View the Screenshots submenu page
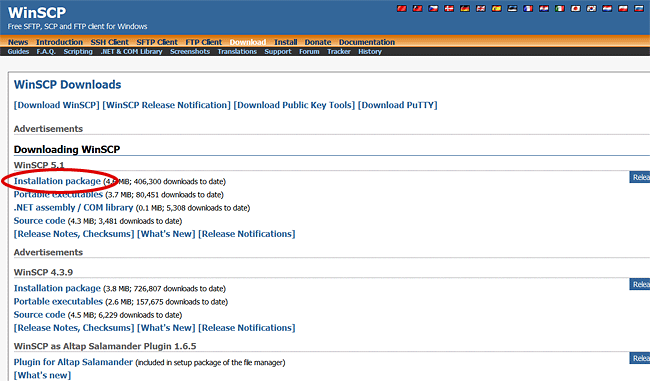This screenshot has width=650, height=381. (x=190, y=51)
